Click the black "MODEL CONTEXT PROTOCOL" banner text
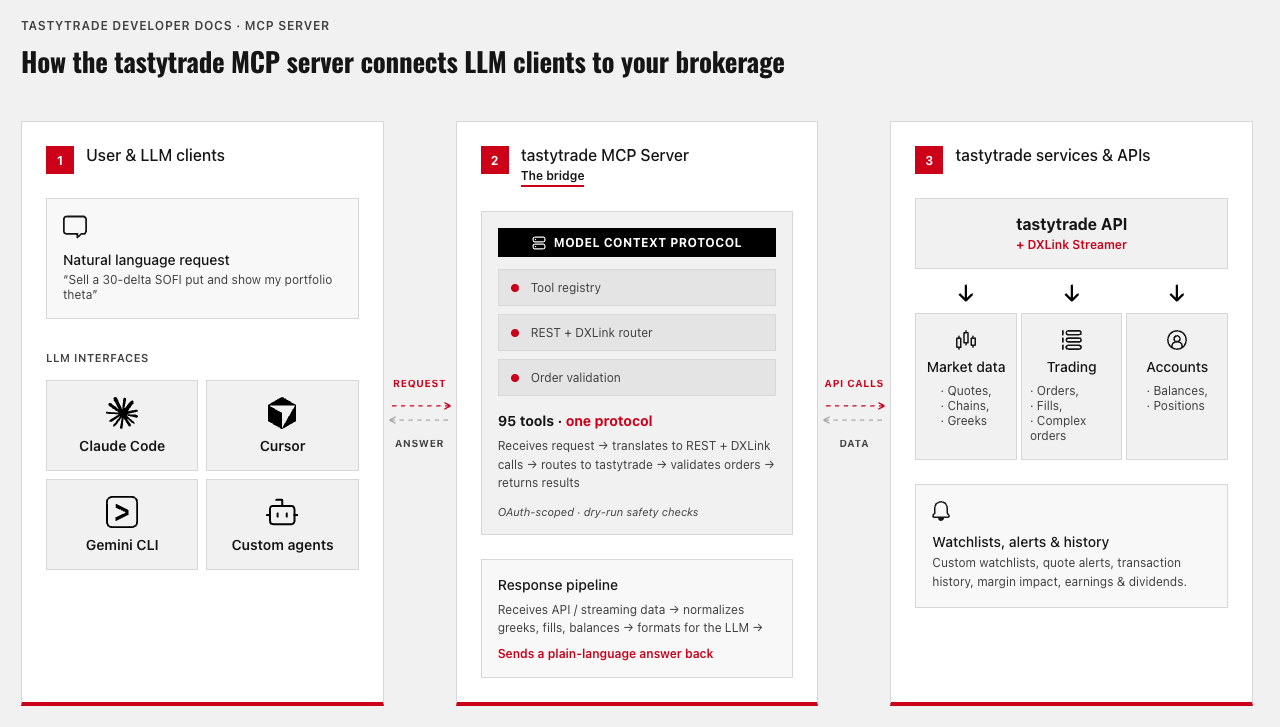 coord(648,243)
